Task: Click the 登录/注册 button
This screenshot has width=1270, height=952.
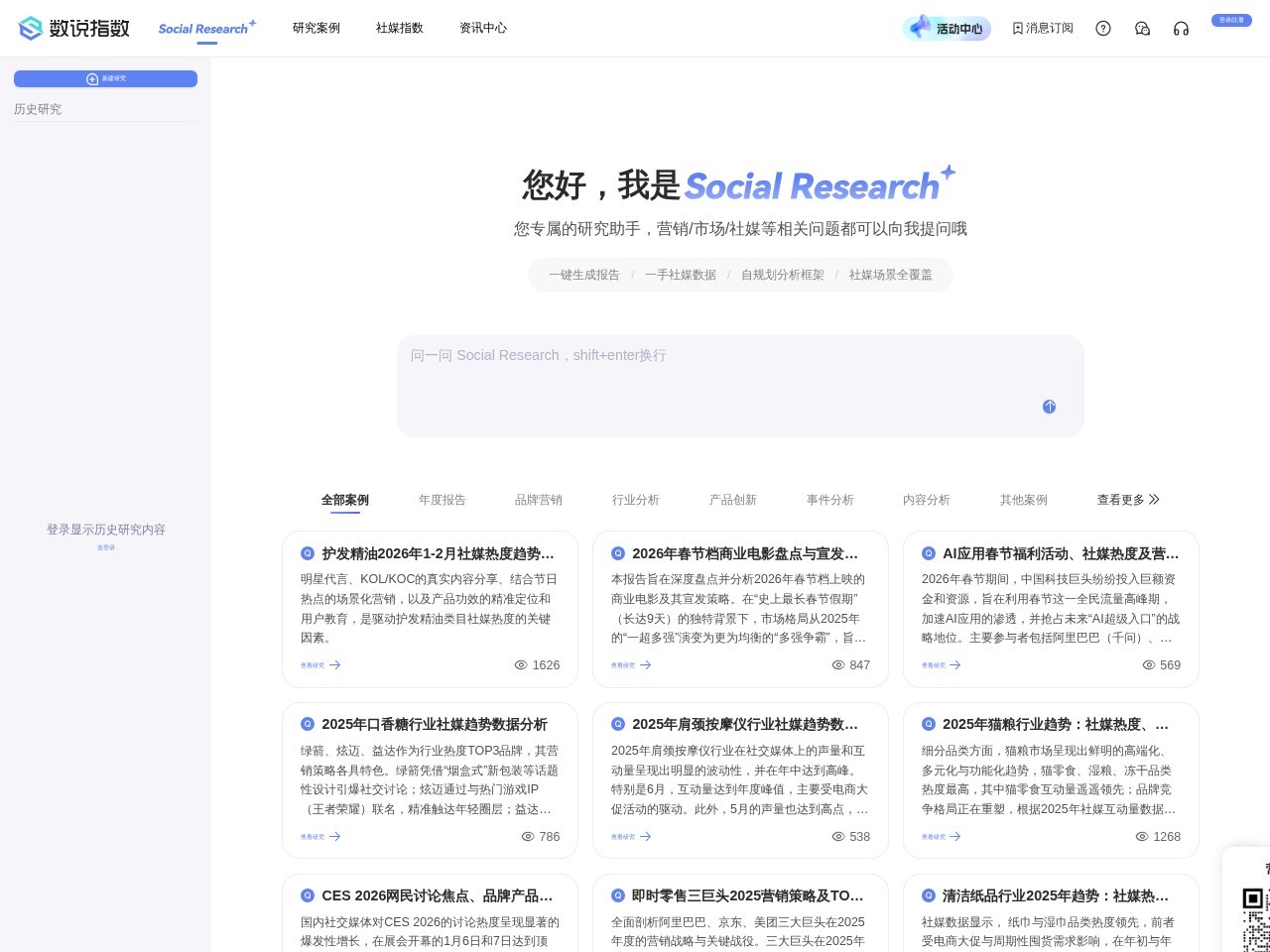Action: tap(1231, 20)
